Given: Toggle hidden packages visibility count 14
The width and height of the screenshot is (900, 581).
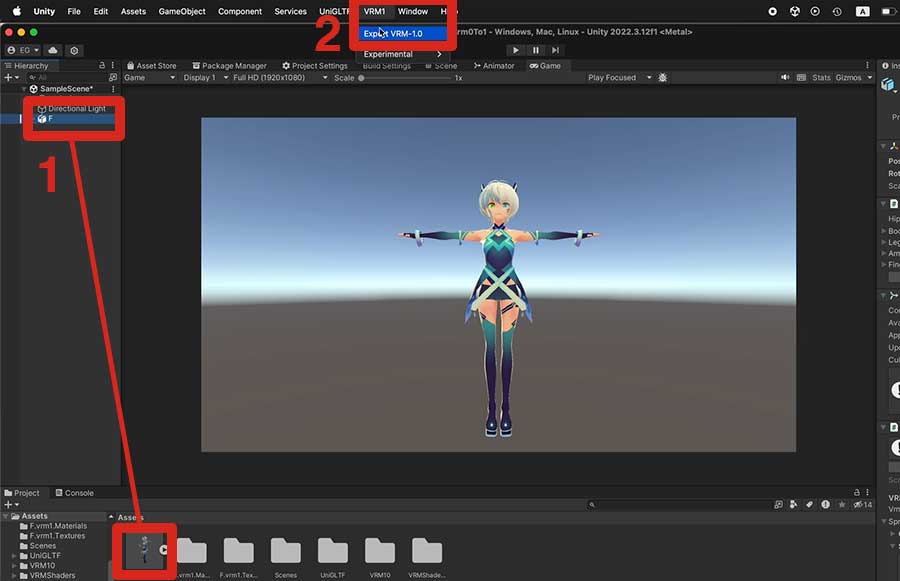Looking at the screenshot, I should click(x=862, y=505).
